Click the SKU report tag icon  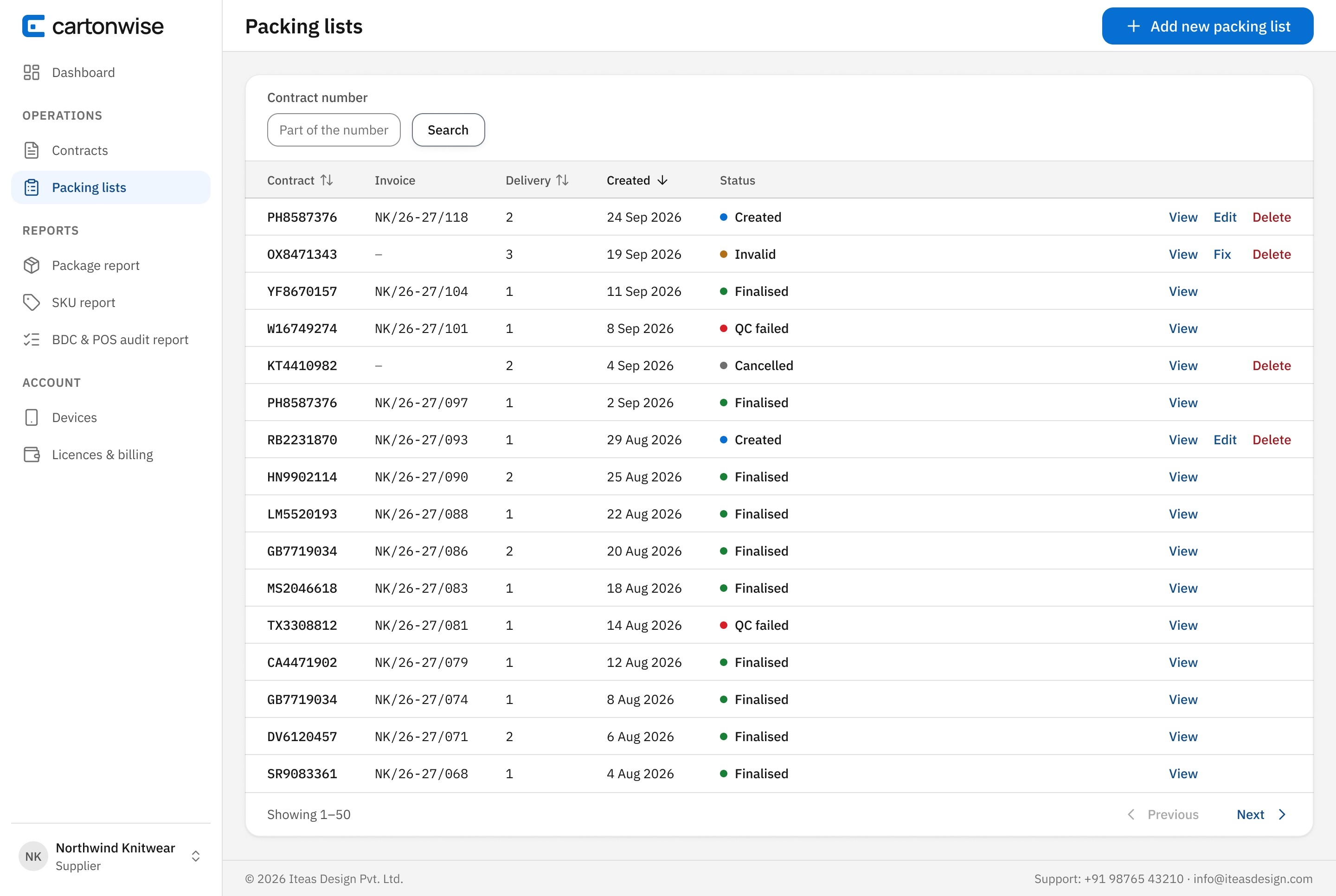(x=32, y=302)
